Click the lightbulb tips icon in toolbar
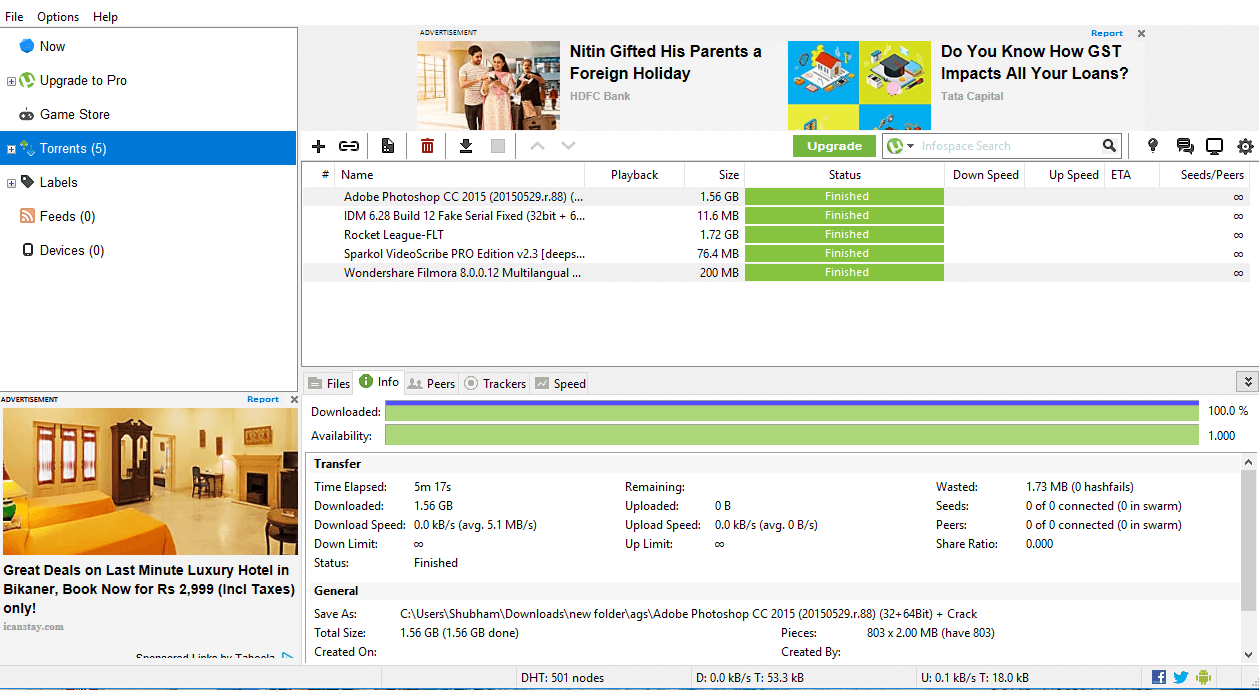The width and height of the screenshot is (1259, 690). (x=1153, y=146)
